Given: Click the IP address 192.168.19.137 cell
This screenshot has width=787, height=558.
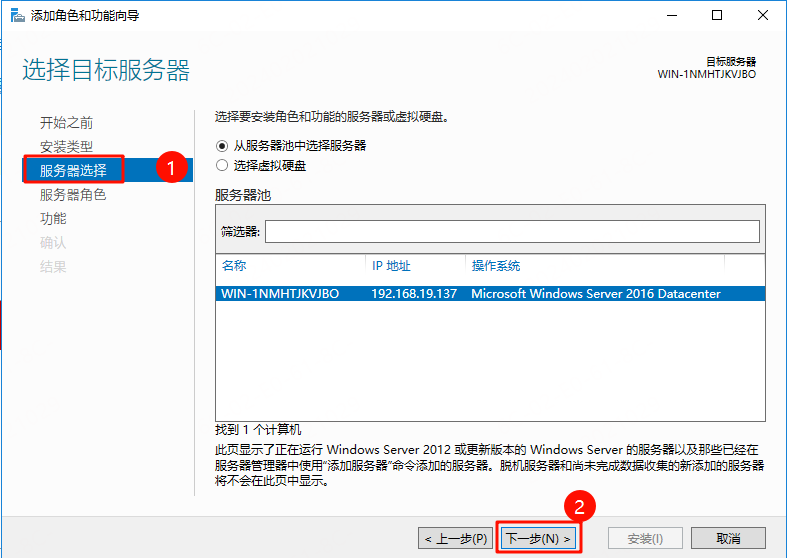Looking at the screenshot, I should (x=414, y=294).
